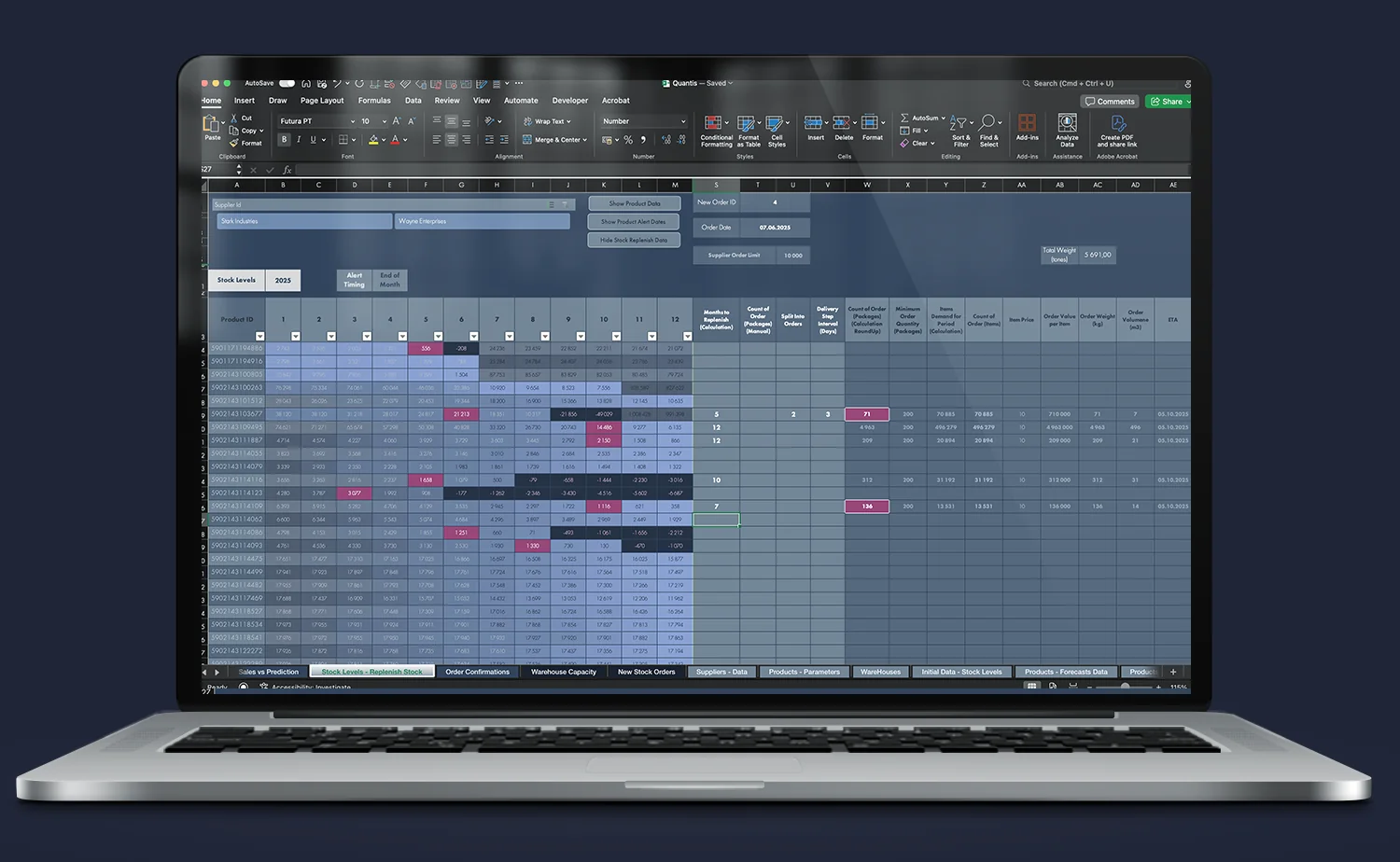Expand the Fill dropdown
Viewport: 1400px width, 862px height.
click(x=926, y=131)
